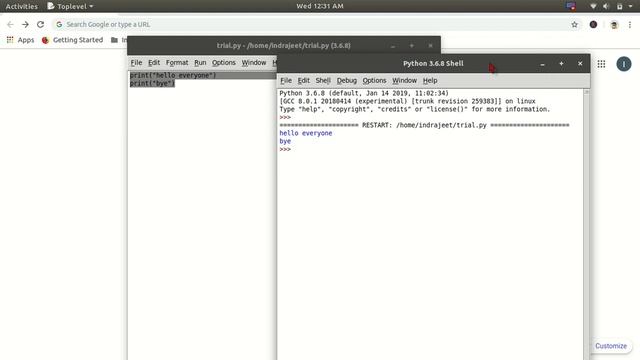Open the battery indicator
Image resolution: width=640 pixels, height=360 pixels.
(620, 6)
